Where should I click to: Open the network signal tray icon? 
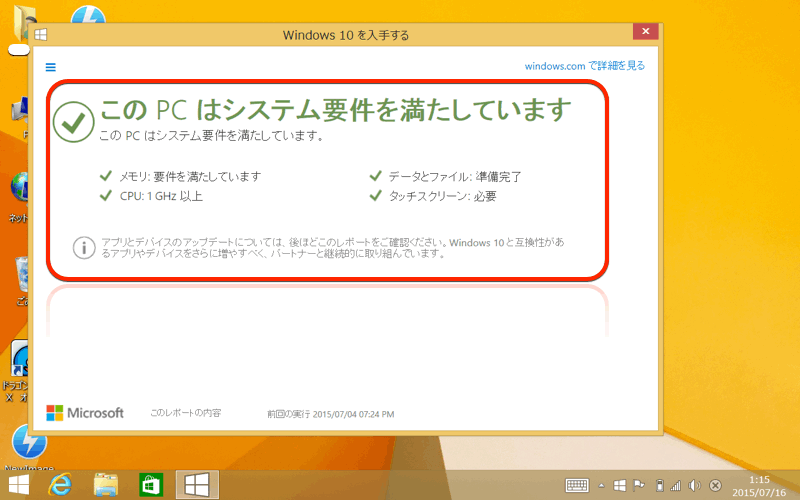pos(676,485)
